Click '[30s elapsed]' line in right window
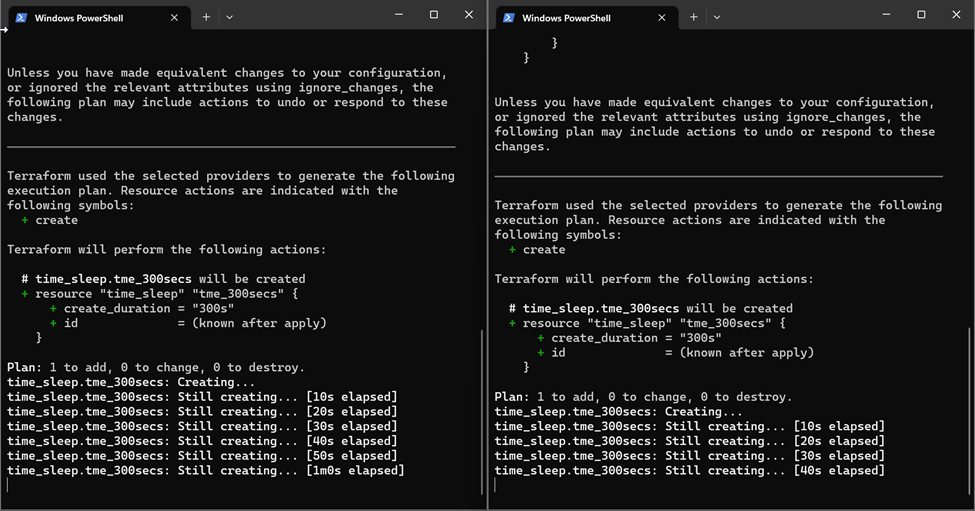 [x=690, y=456]
